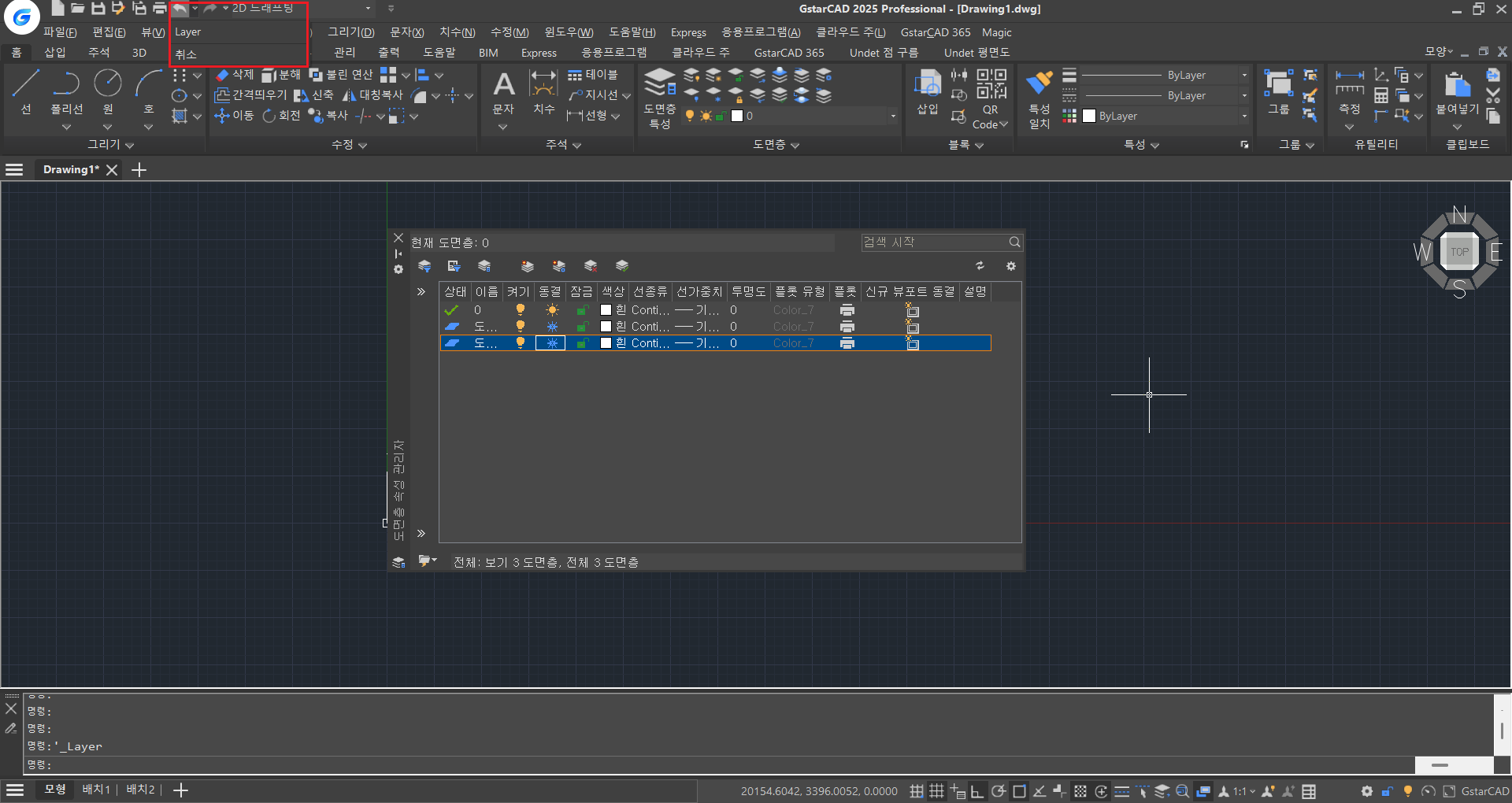Click the Insert block (삽입) icon
Screen dimensions: 1512x803
[x=928, y=92]
